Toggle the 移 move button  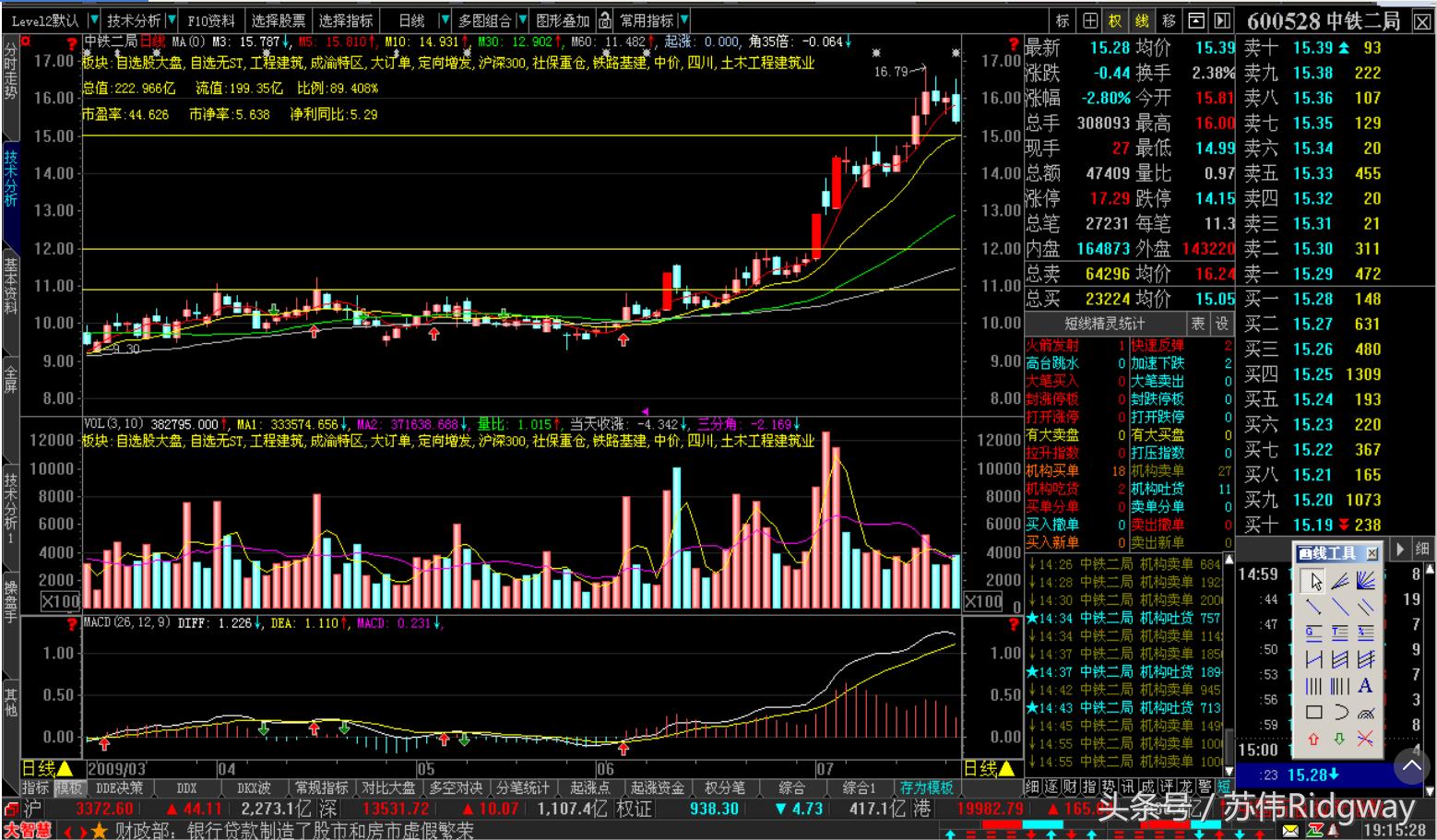pyautogui.click(x=1170, y=20)
